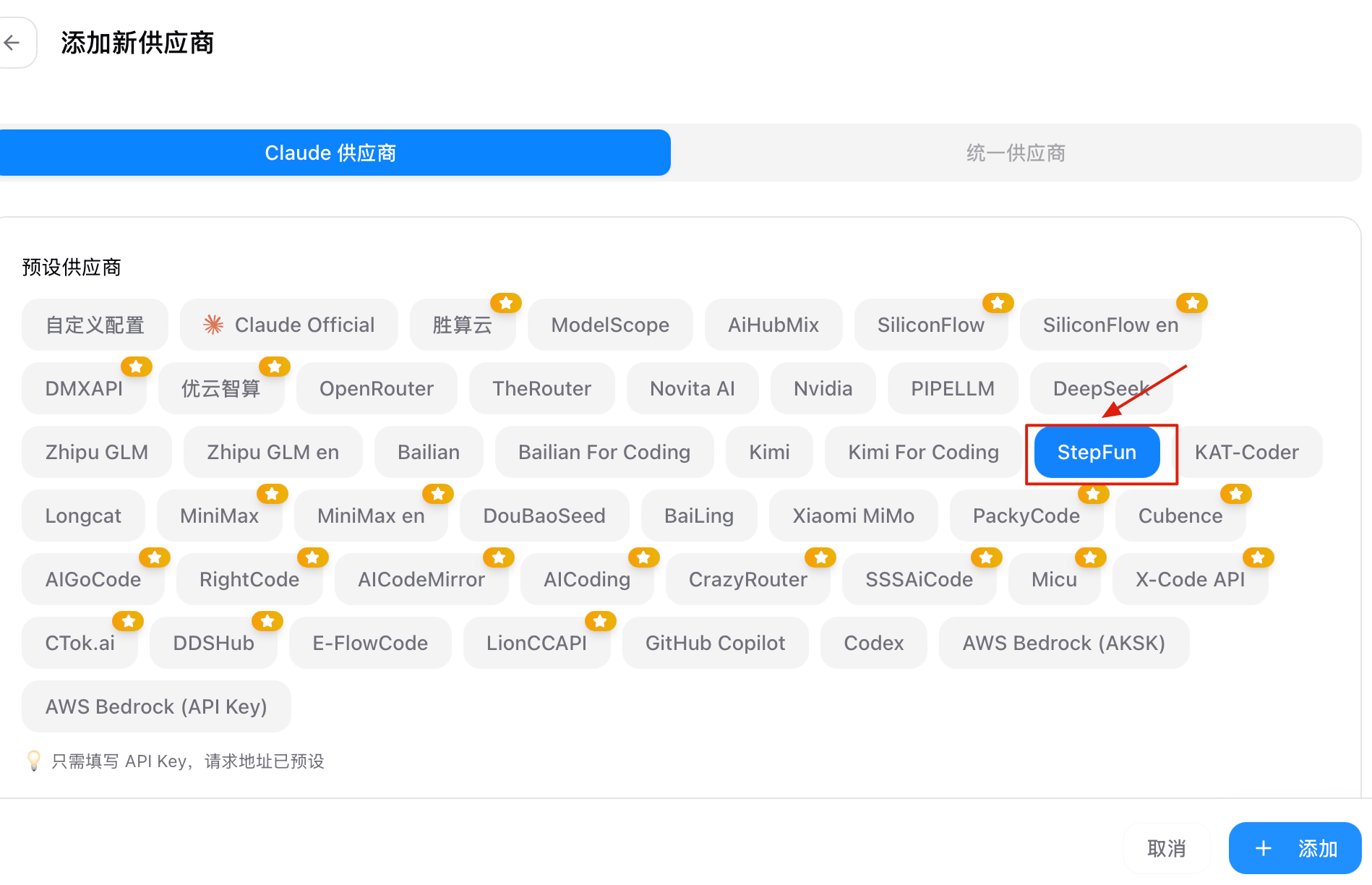
Task: Select the SSSAiCode provider
Action: click(x=919, y=579)
